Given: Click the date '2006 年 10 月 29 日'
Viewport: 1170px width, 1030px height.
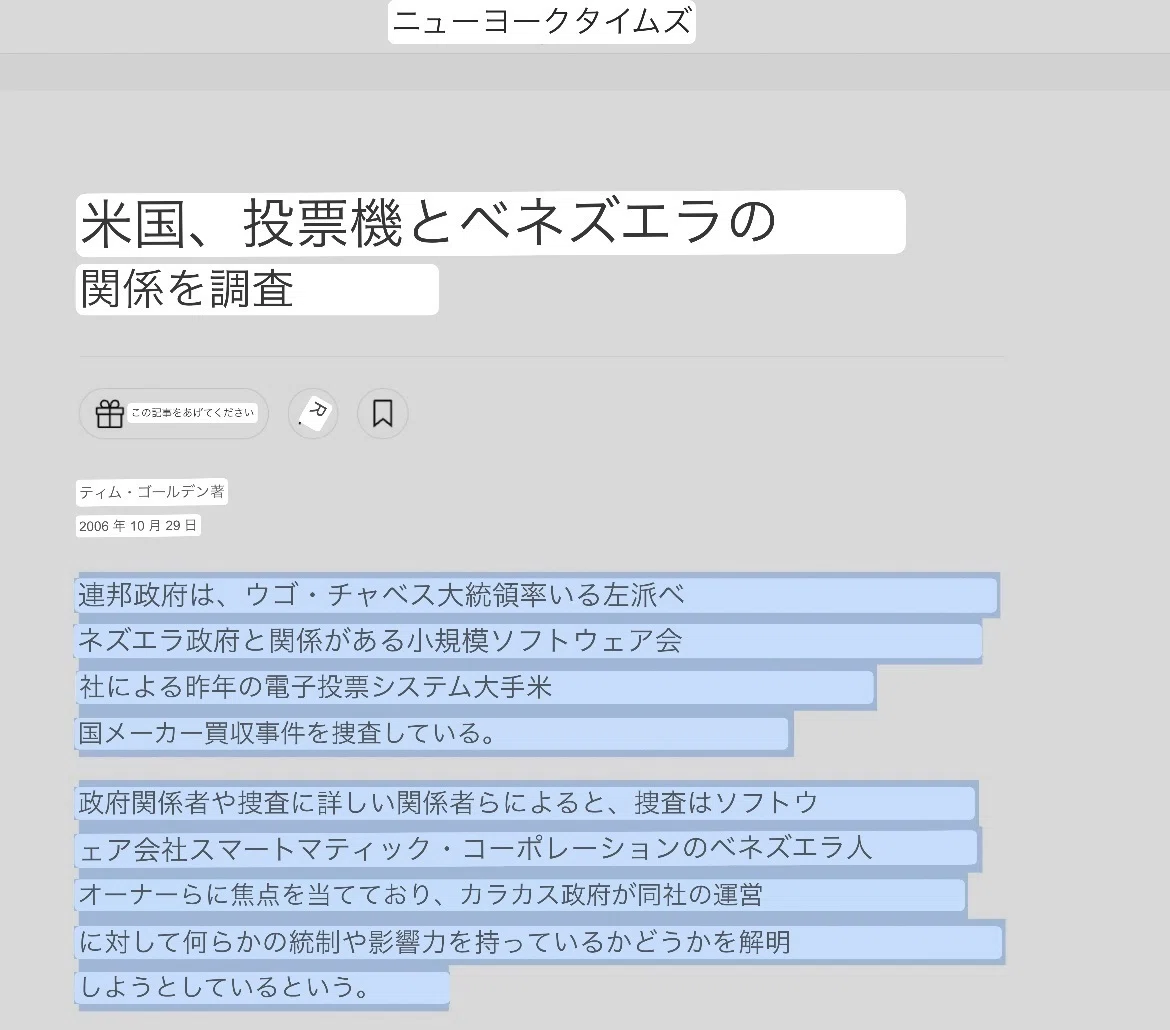Looking at the screenshot, I should coord(139,525).
